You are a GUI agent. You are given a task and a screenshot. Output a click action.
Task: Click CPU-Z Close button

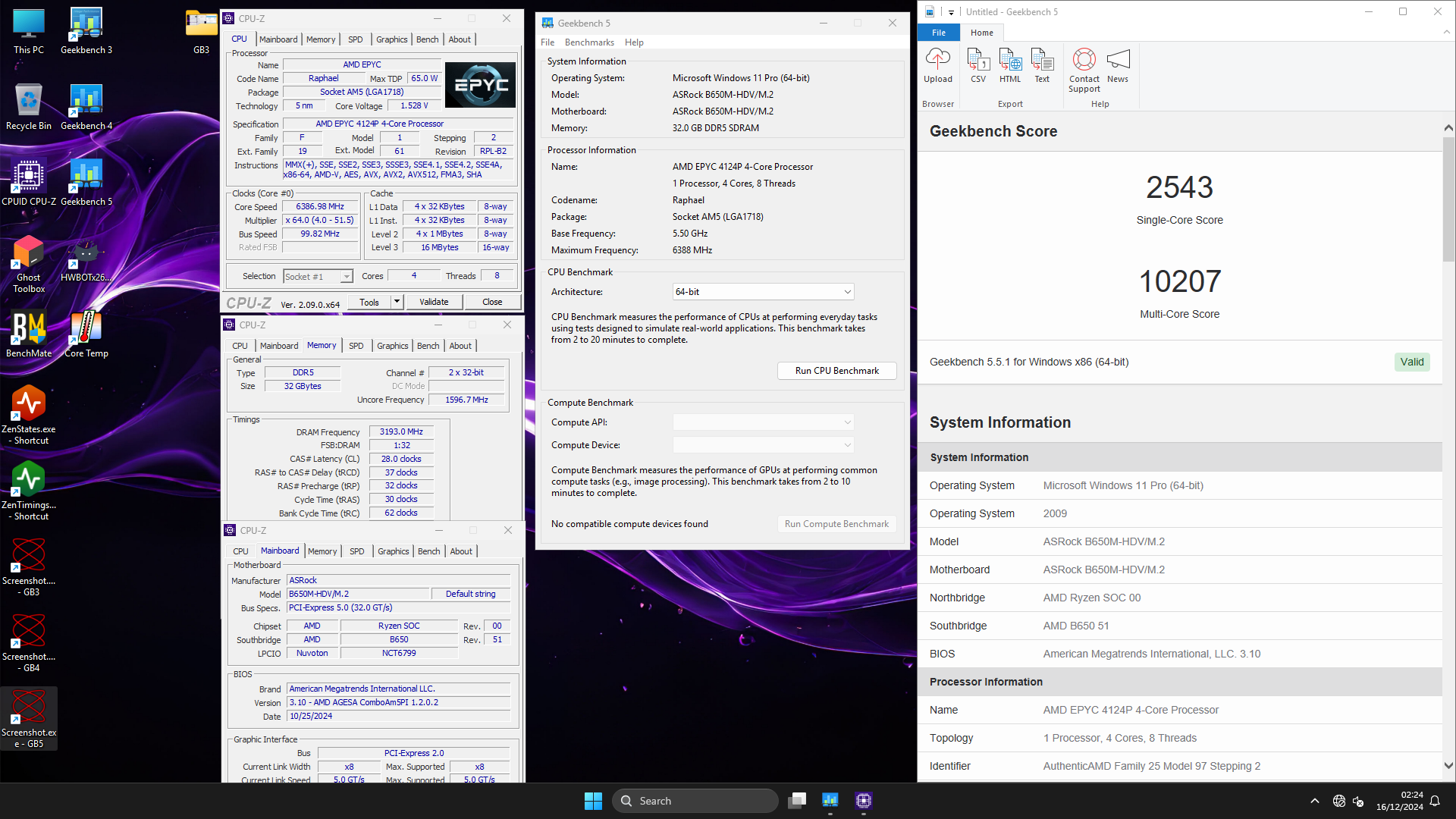[492, 302]
